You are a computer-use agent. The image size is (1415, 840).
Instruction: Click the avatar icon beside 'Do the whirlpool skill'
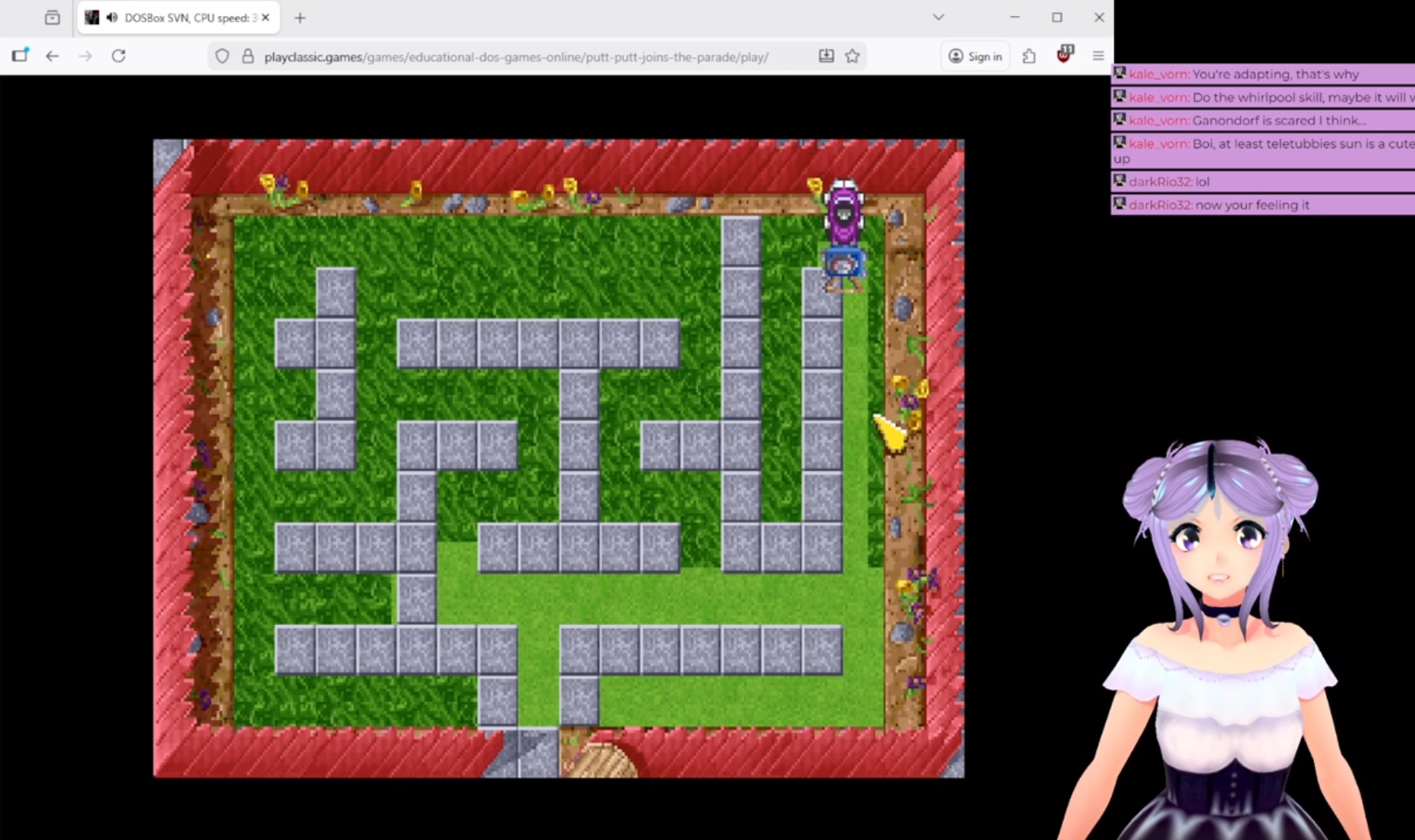coord(1119,96)
